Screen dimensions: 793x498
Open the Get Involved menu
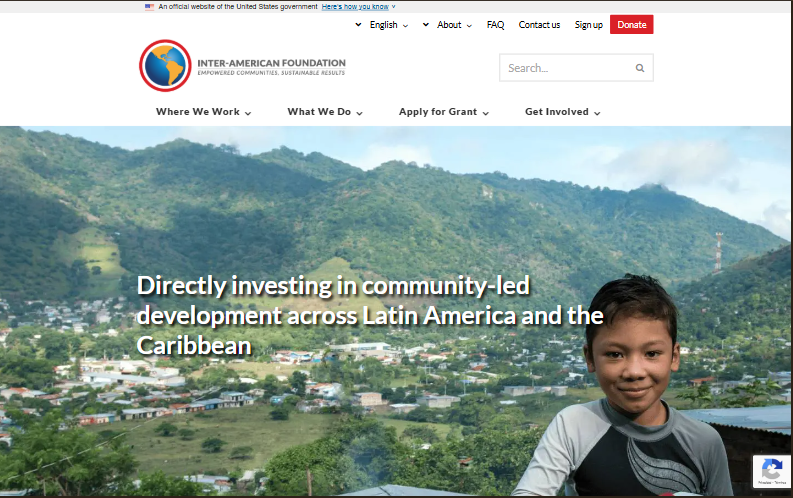pyautogui.click(x=562, y=112)
